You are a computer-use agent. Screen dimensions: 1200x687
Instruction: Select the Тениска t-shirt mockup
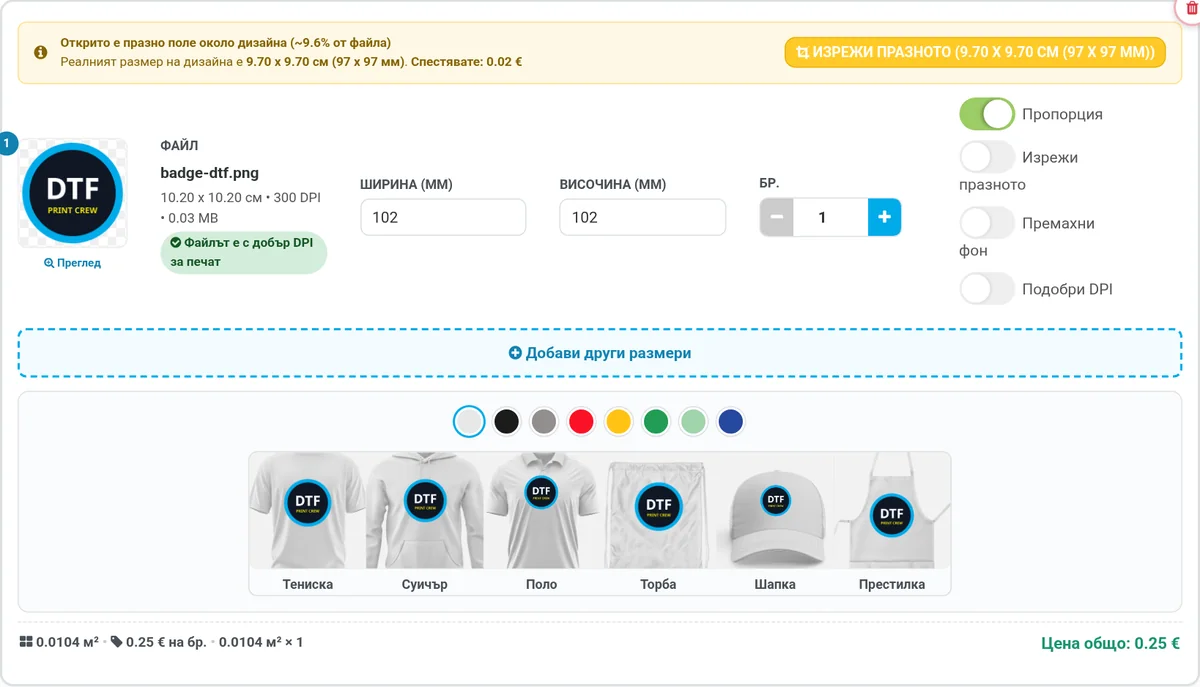coord(308,523)
